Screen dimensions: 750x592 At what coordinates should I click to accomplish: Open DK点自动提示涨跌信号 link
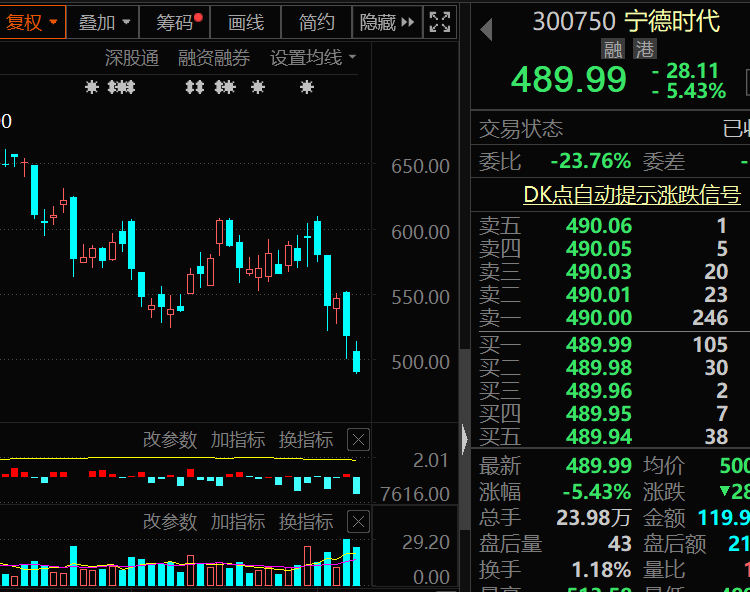(632, 195)
